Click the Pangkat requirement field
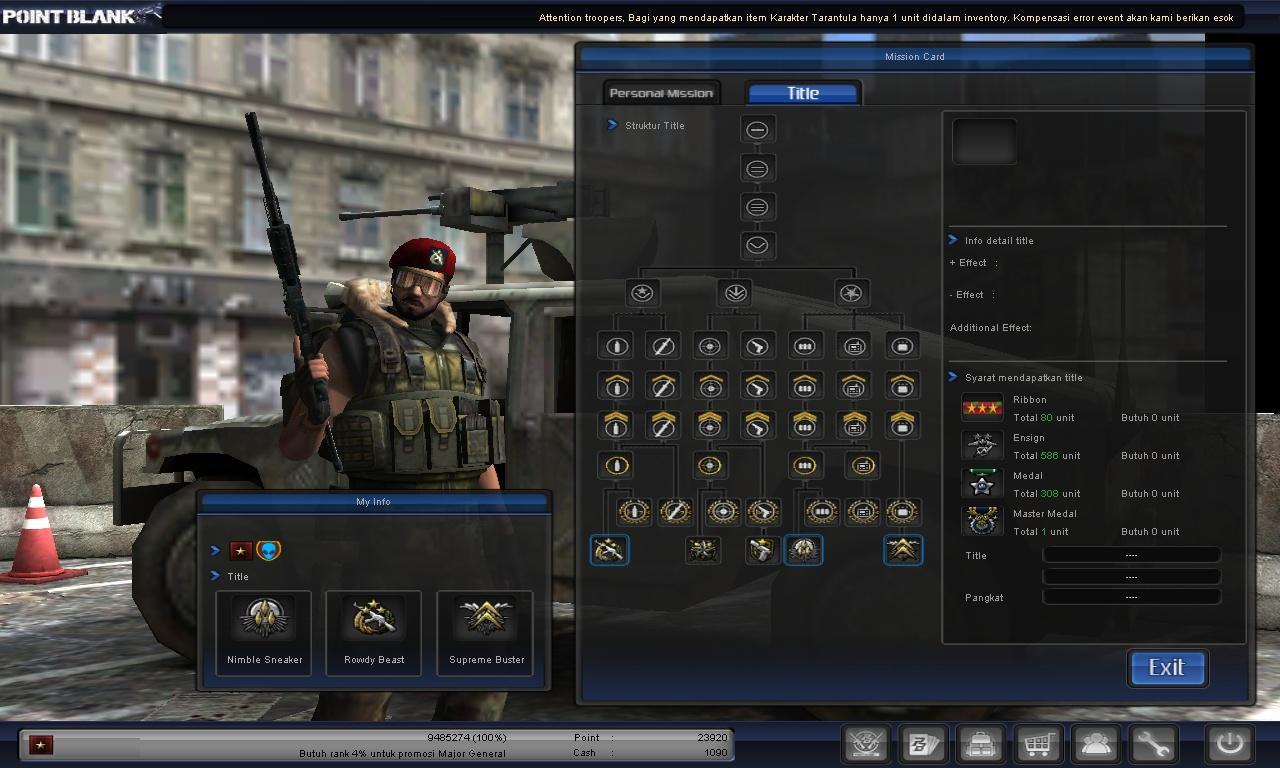 click(x=1131, y=597)
